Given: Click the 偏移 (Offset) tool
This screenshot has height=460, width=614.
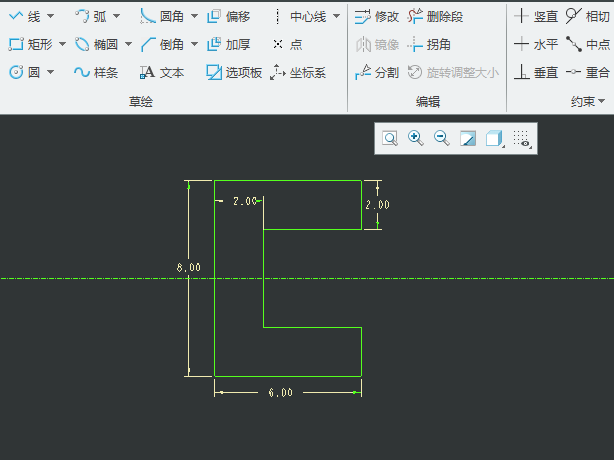Looking at the screenshot, I should click(x=229, y=16).
